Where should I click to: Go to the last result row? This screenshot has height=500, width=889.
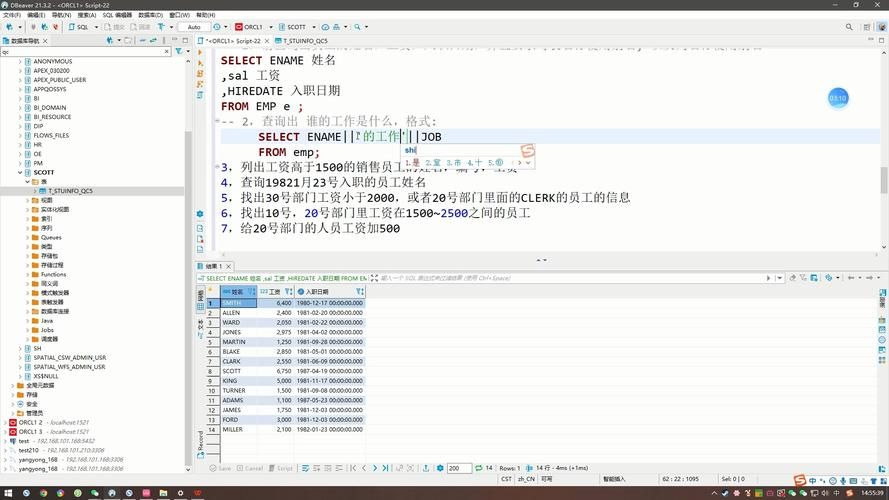point(386,468)
